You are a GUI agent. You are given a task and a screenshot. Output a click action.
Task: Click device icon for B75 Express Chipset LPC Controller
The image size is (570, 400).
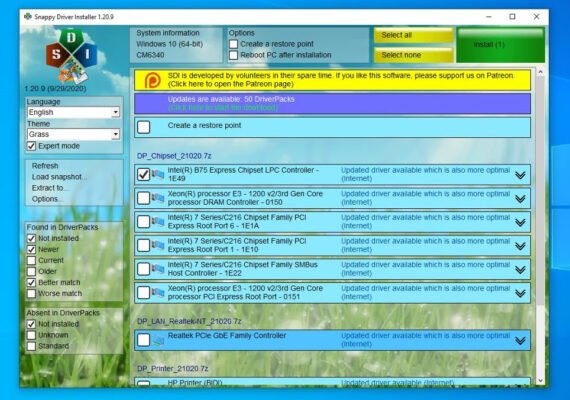(158, 175)
